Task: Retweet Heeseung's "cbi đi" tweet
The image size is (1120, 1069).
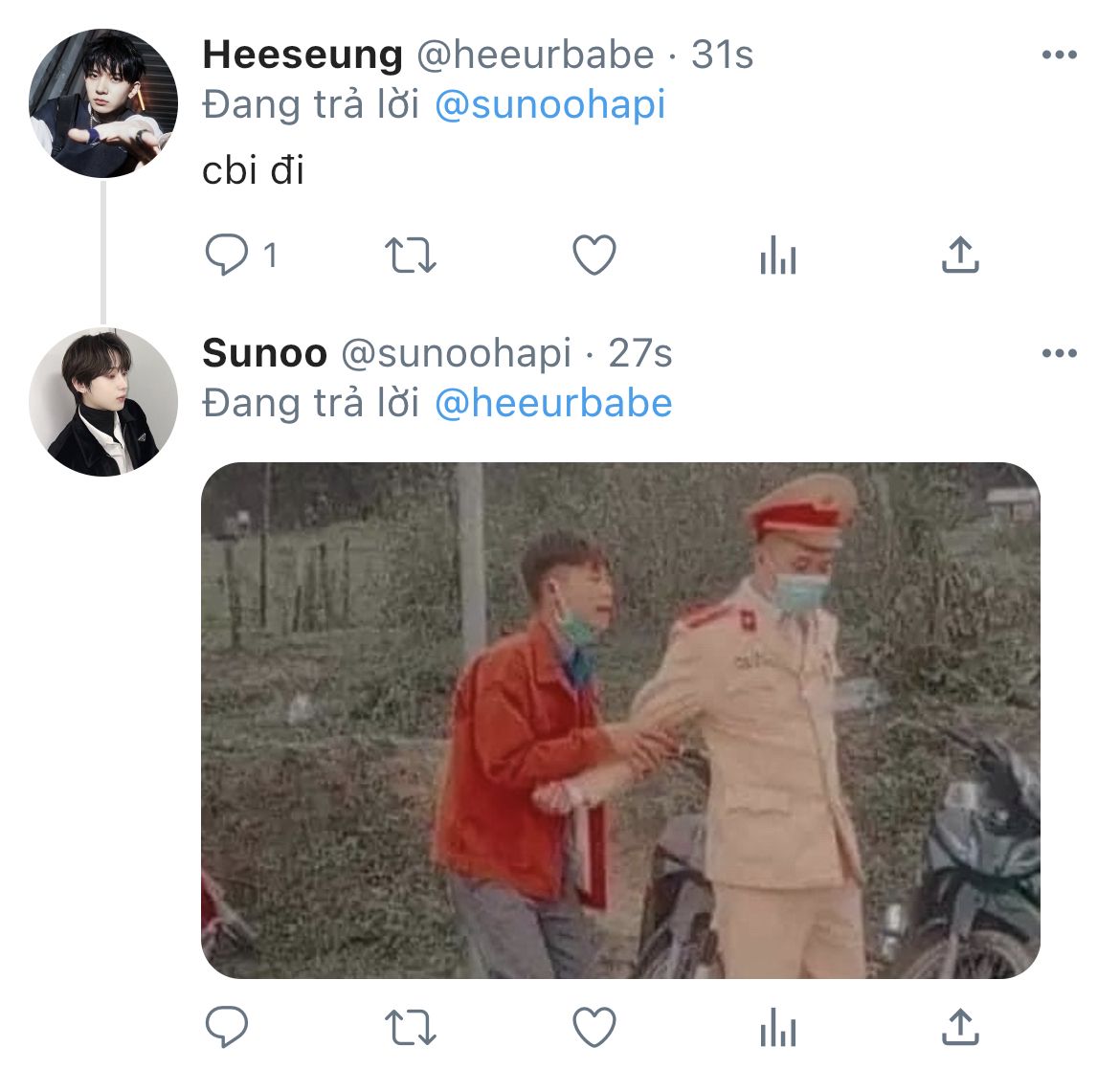Action: click(x=410, y=256)
